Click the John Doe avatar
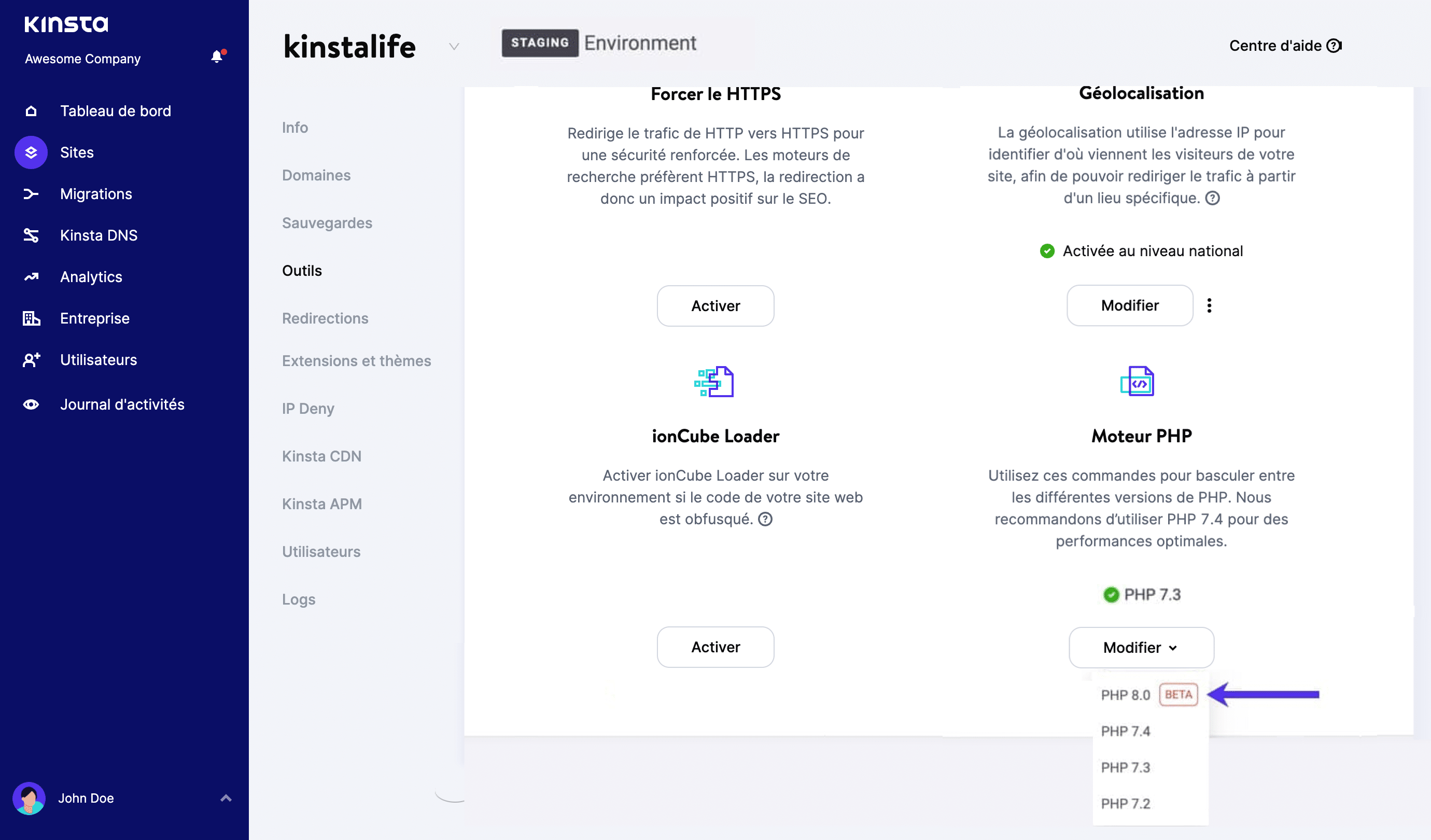 click(31, 798)
